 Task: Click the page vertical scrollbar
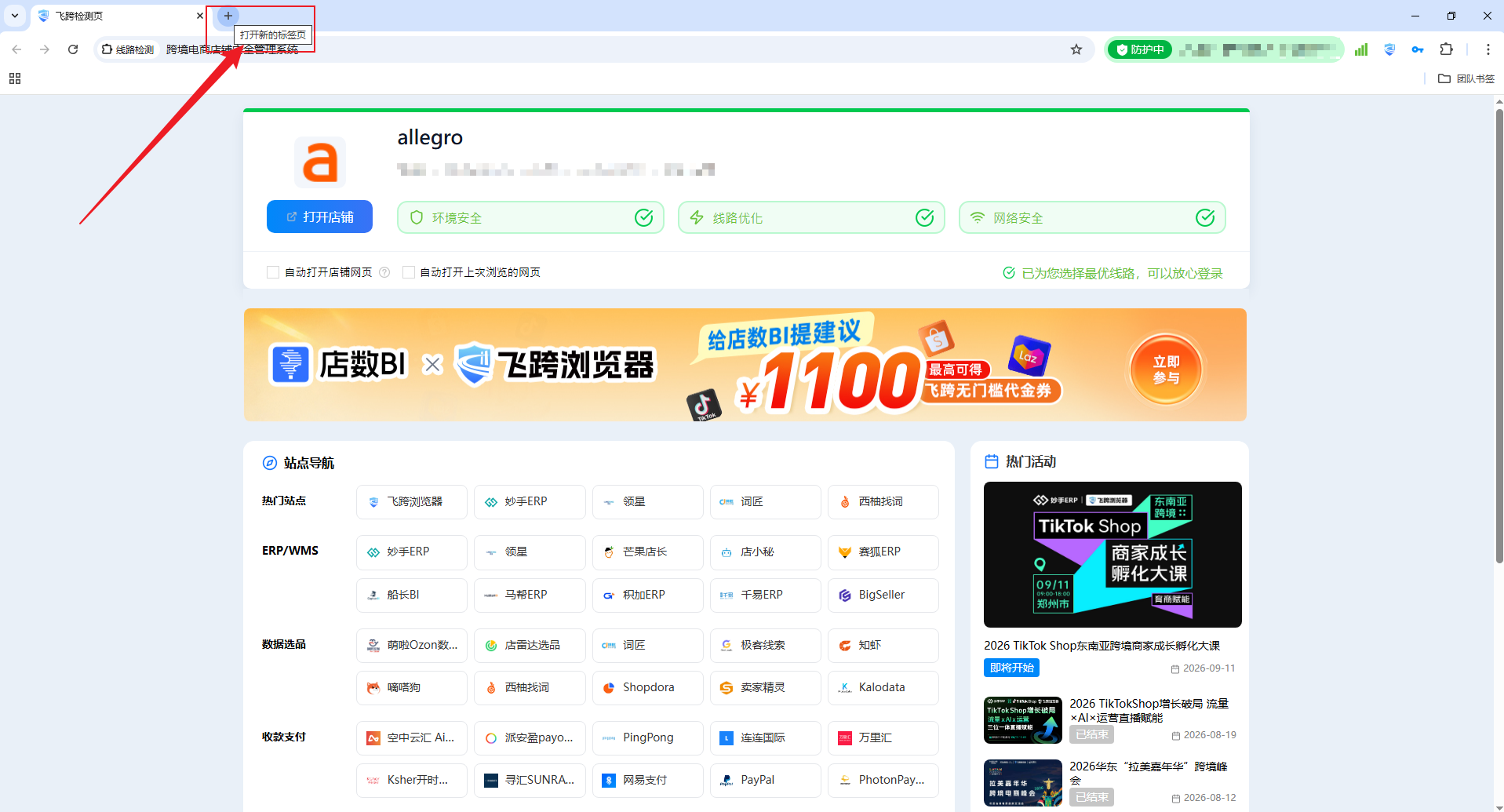(1499, 337)
